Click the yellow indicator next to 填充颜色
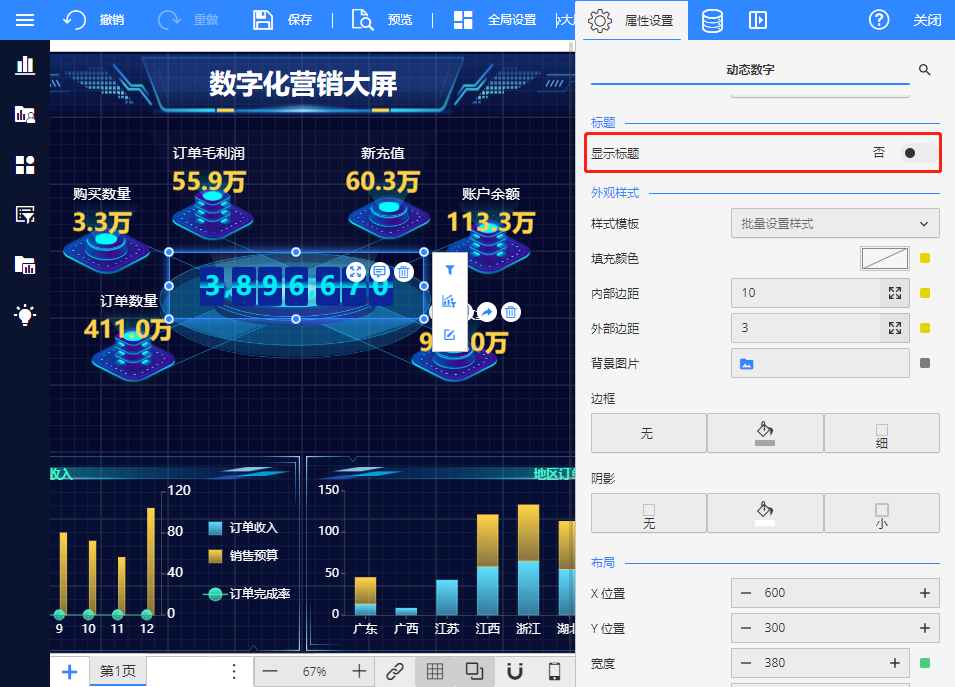Screen dimensions: 955x687 [925, 259]
